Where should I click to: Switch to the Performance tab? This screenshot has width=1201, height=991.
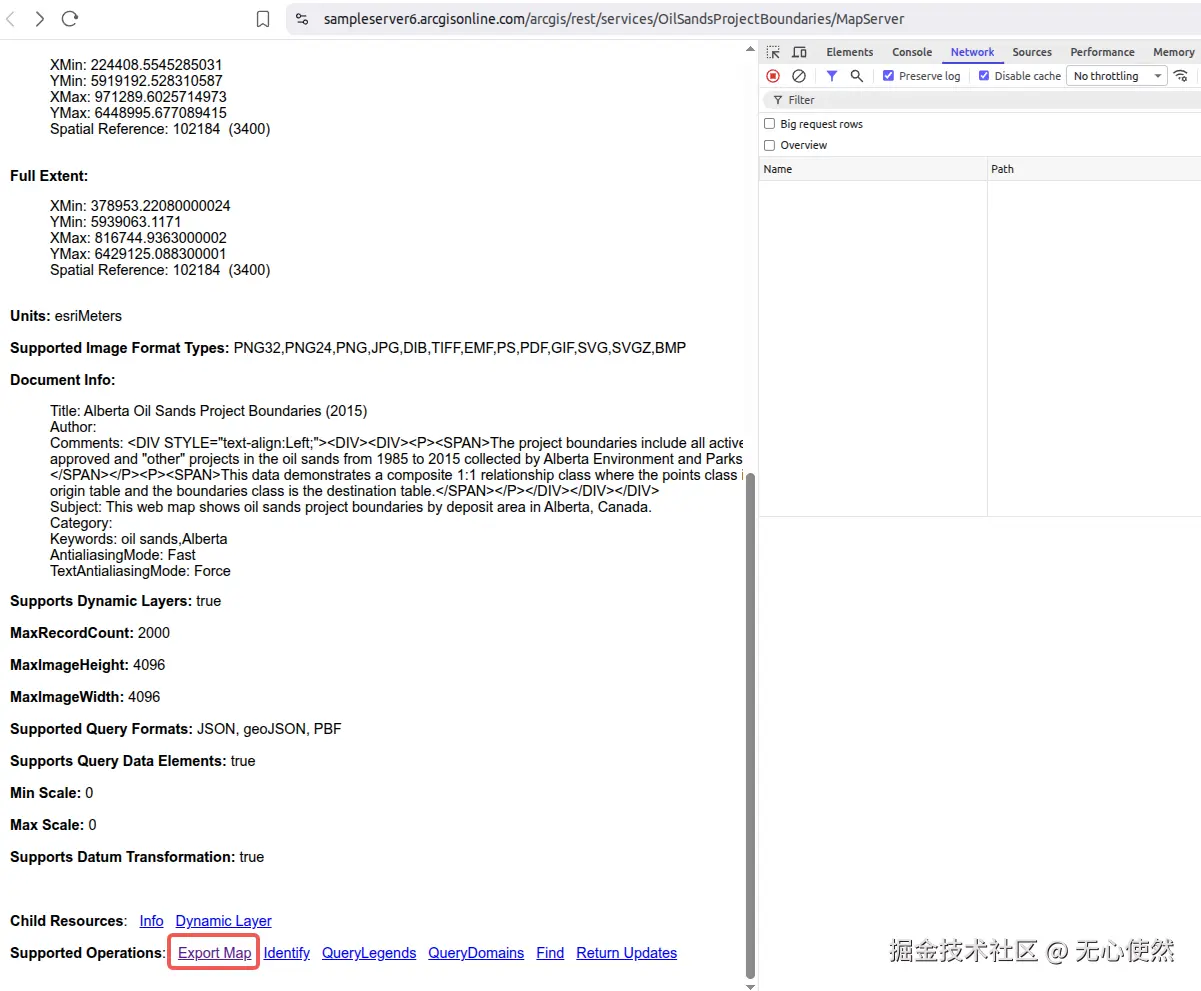1102,52
